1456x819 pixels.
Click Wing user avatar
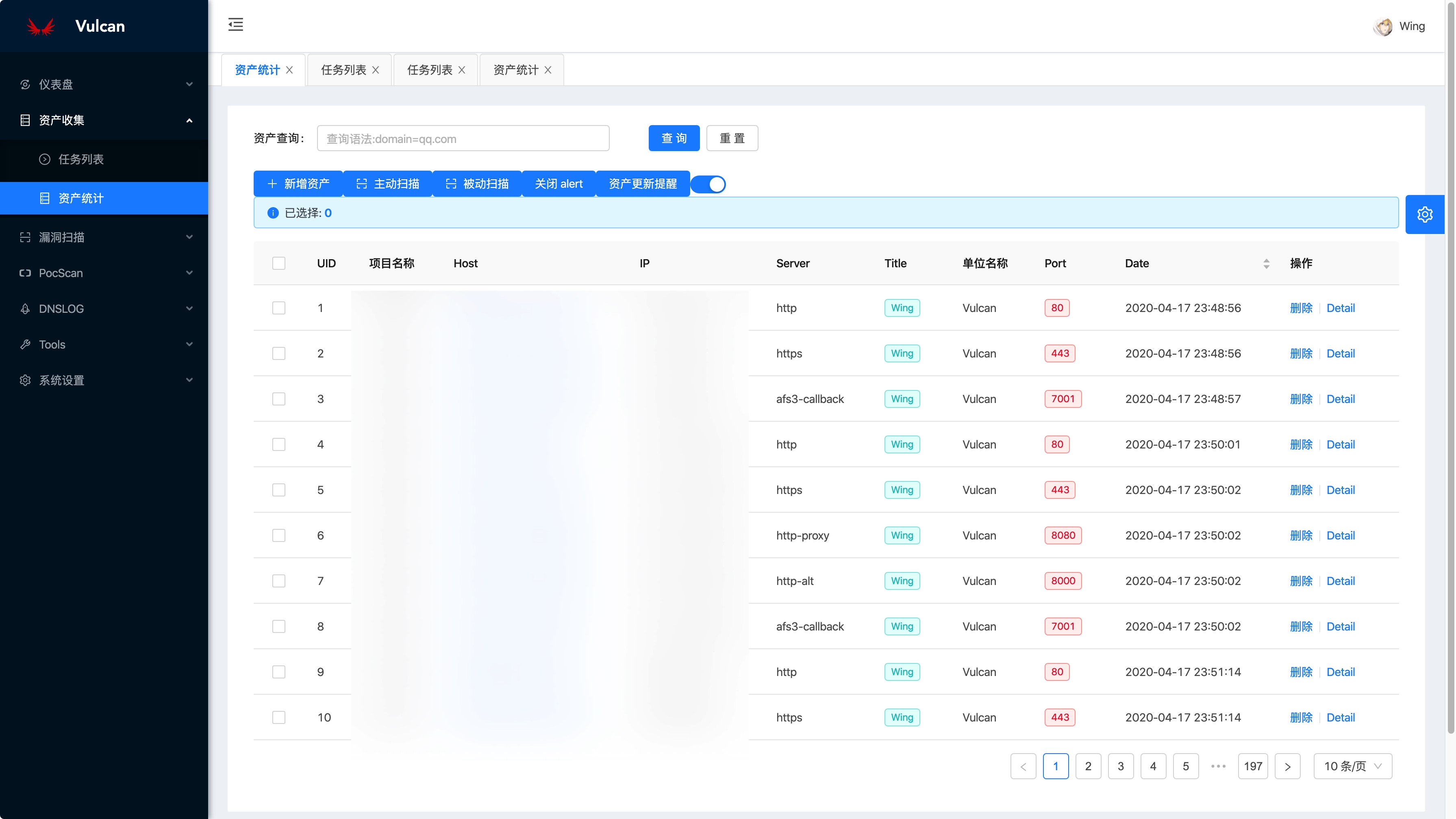[1382, 26]
